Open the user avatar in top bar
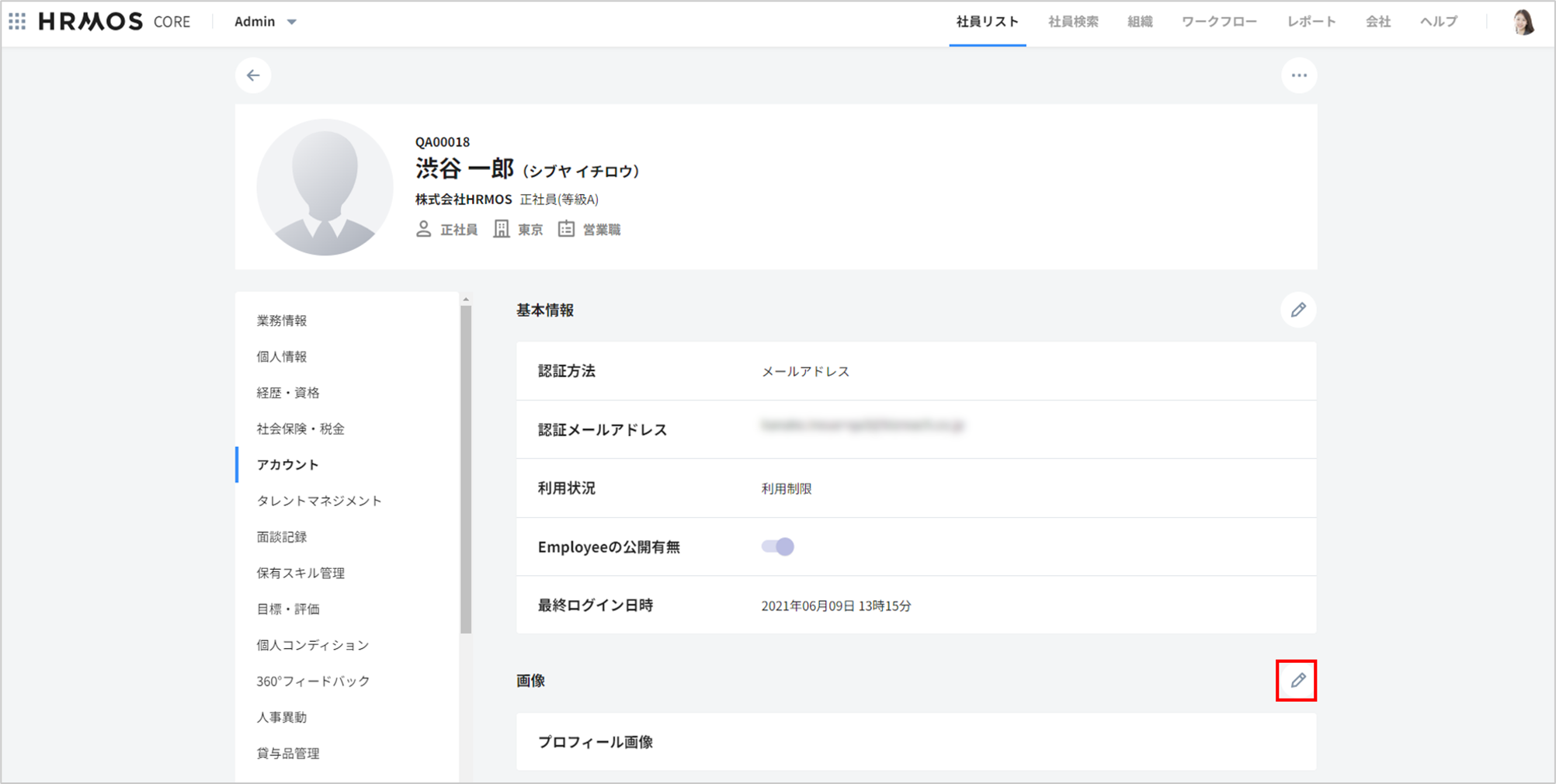This screenshot has height=784, width=1556. [1523, 22]
